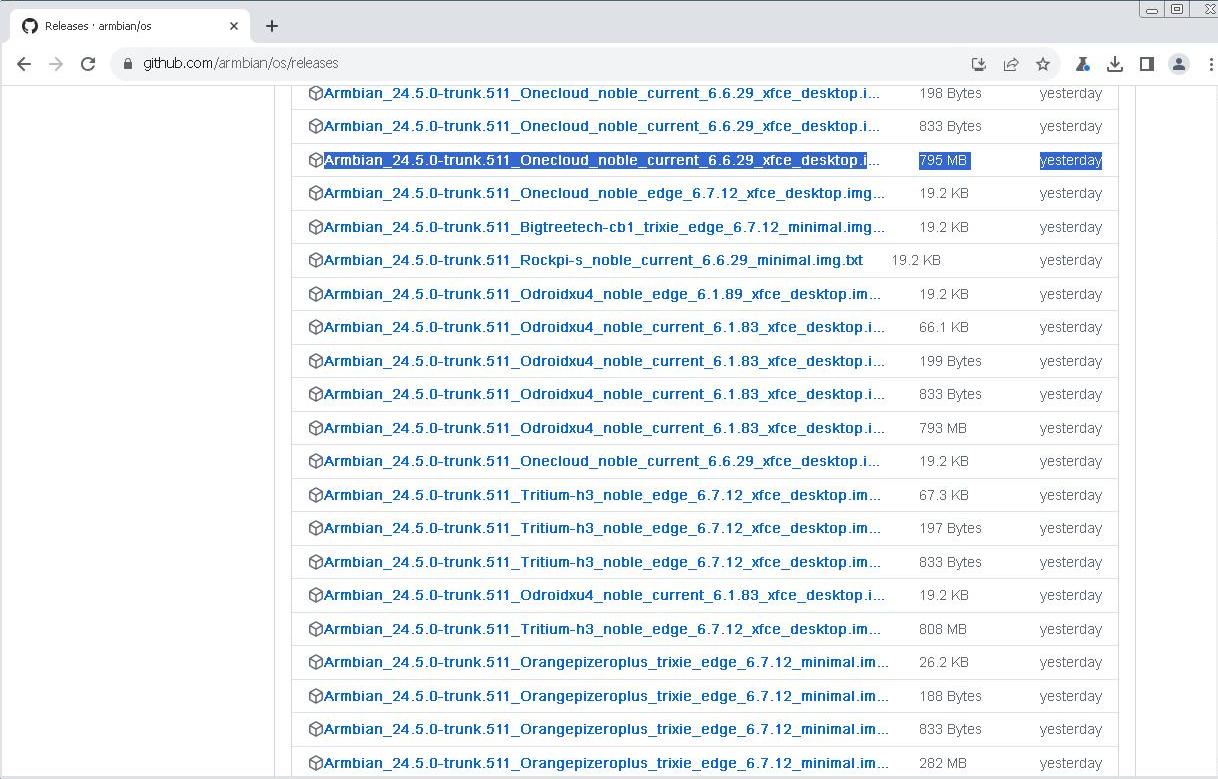Viewport: 1218px width, 779px height.
Task: Click package icon beside 282 MB Orangepizeroplus file
Action: click(x=315, y=763)
